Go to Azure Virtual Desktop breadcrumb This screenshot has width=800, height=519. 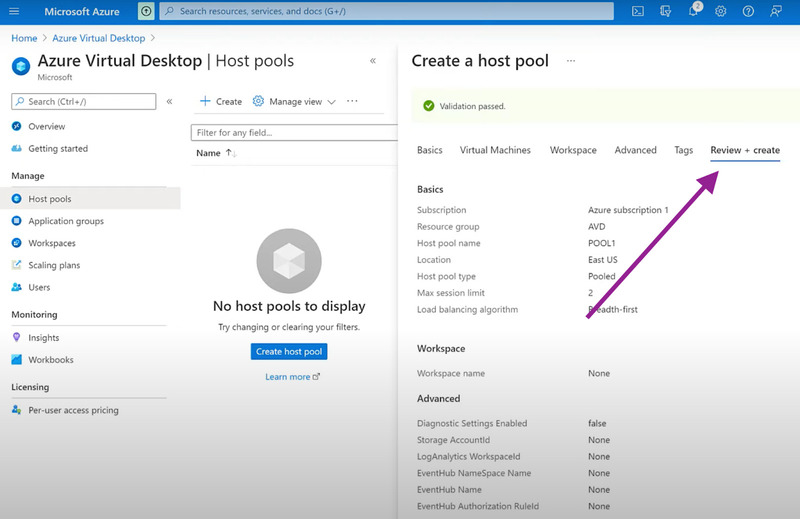(x=98, y=38)
